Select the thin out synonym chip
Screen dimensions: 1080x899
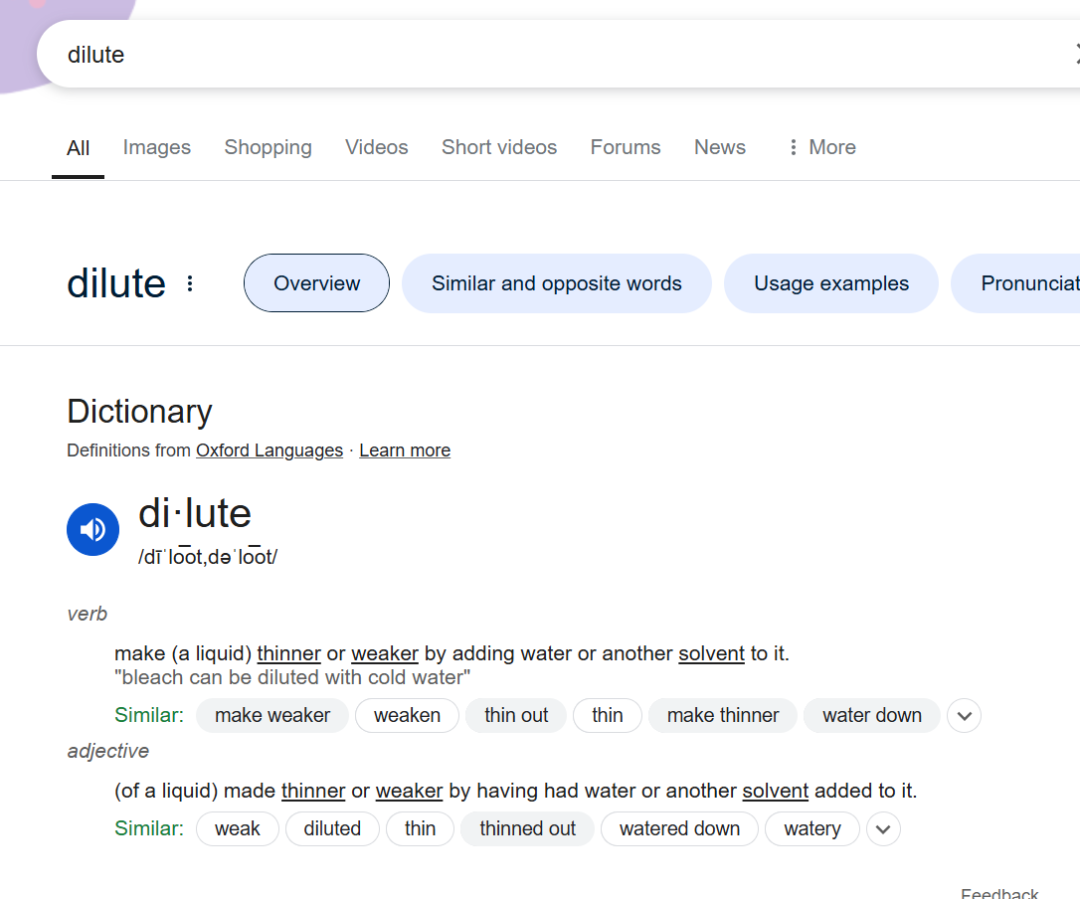(516, 715)
